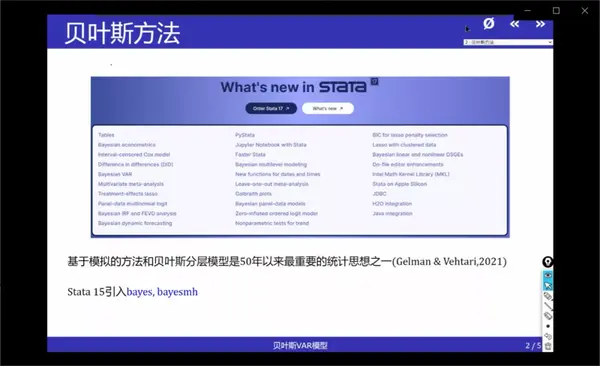Click 'Do-file editor enhancements' entry

click(408, 164)
